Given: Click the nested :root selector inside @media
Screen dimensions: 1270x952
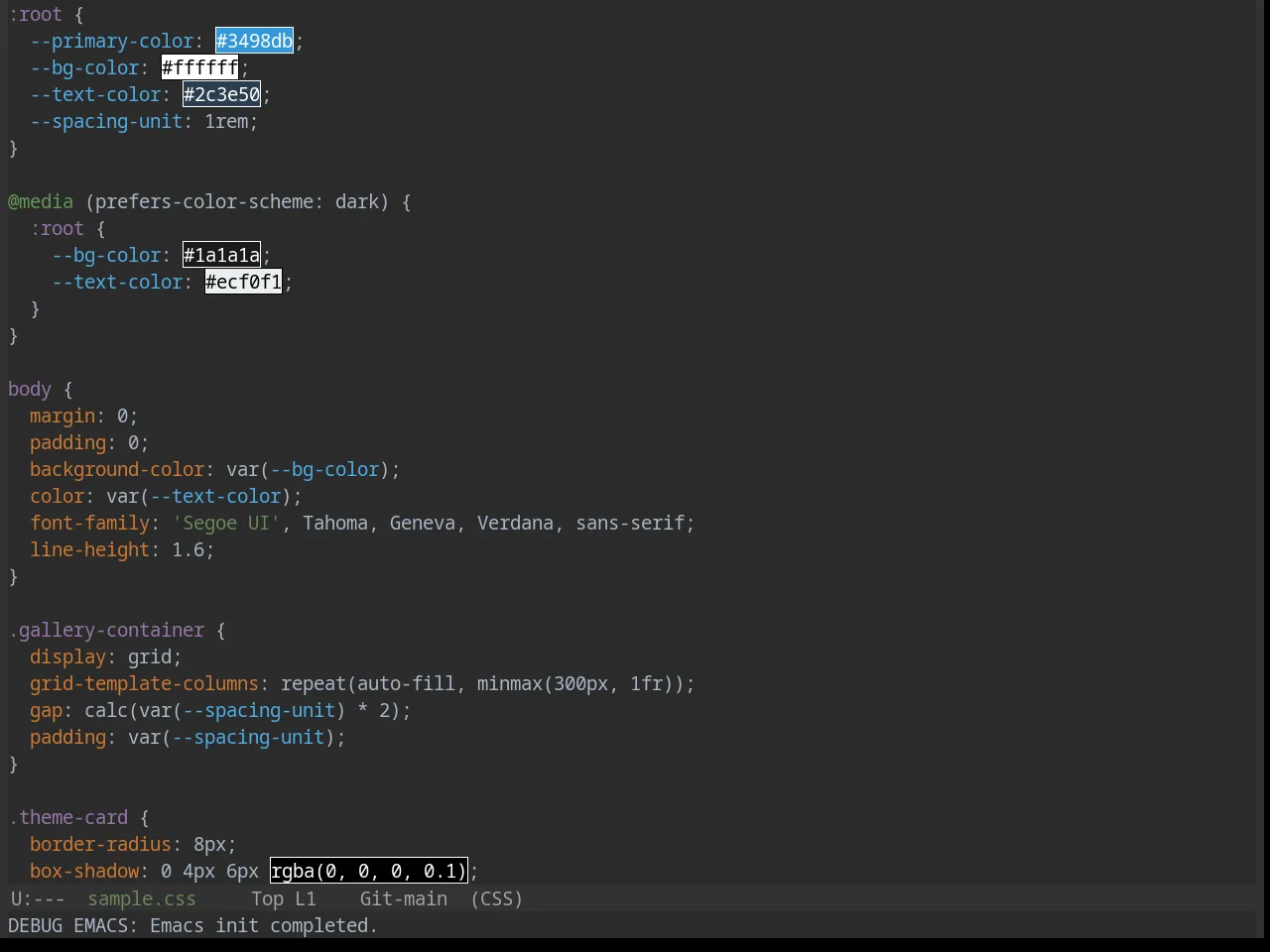Looking at the screenshot, I should coord(57,228).
